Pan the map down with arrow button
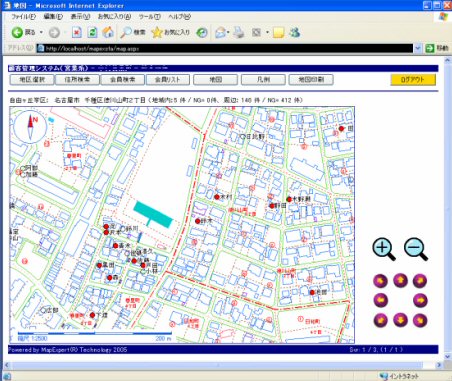452x381 pixels. tap(400, 320)
